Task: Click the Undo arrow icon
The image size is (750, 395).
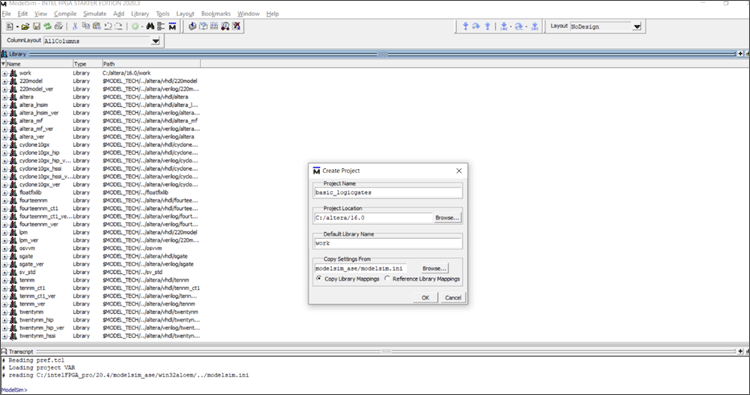Action: [x=108, y=26]
